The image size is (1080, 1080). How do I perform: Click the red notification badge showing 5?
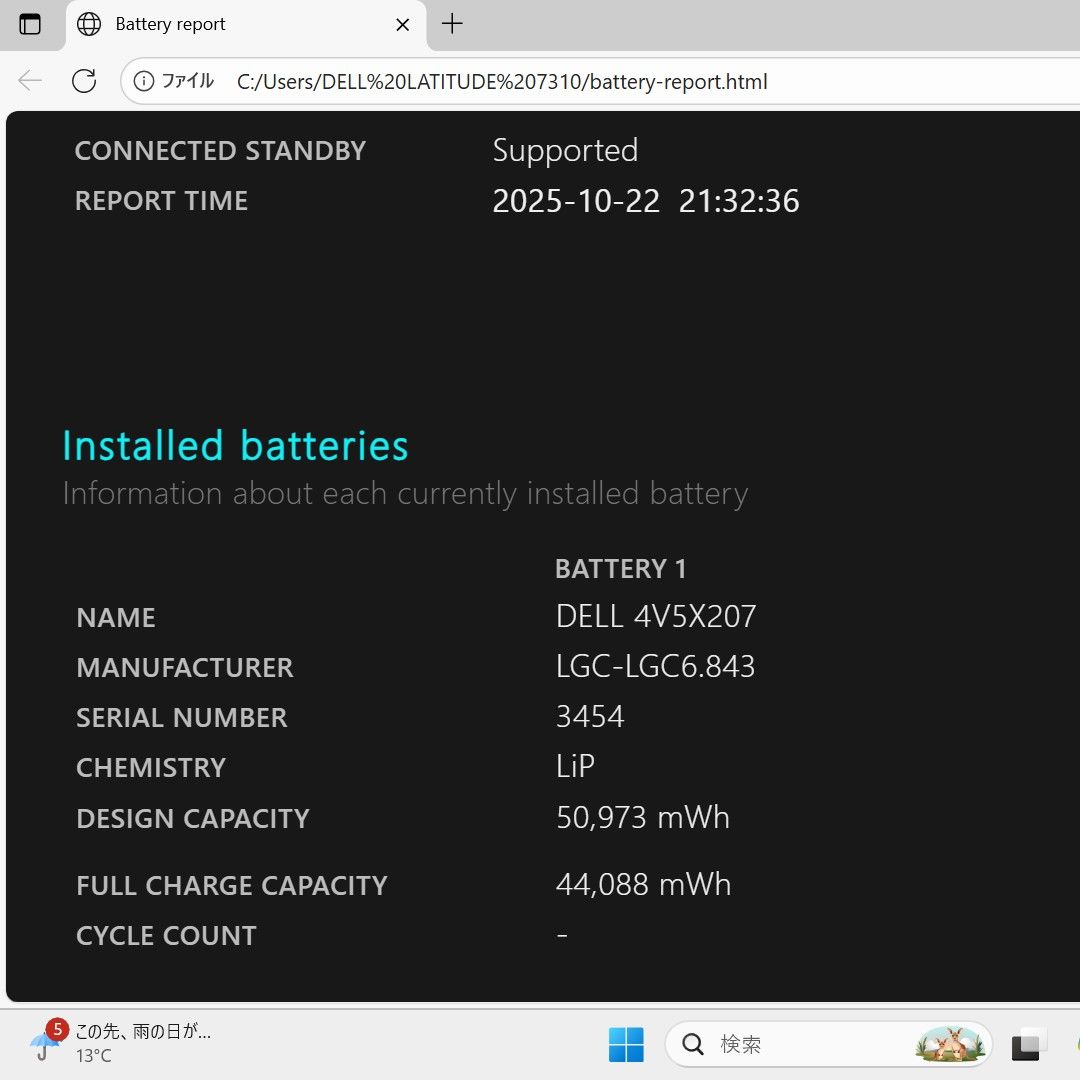58,1028
